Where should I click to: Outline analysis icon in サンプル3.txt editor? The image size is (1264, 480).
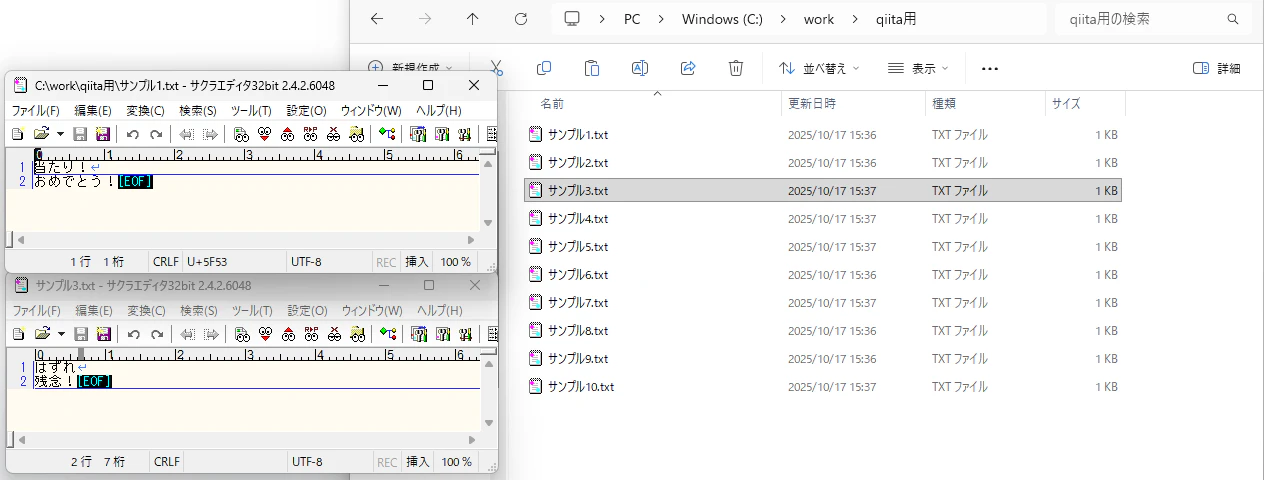click(x=387, y=333)
